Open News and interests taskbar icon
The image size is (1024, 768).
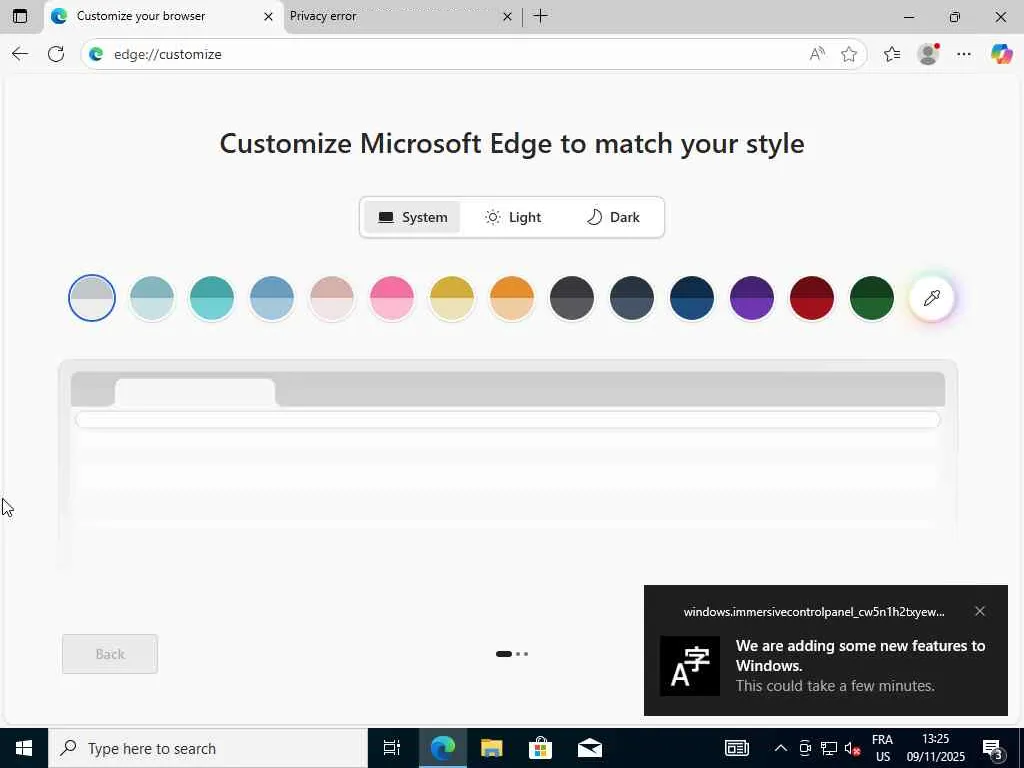coord(737,748)
